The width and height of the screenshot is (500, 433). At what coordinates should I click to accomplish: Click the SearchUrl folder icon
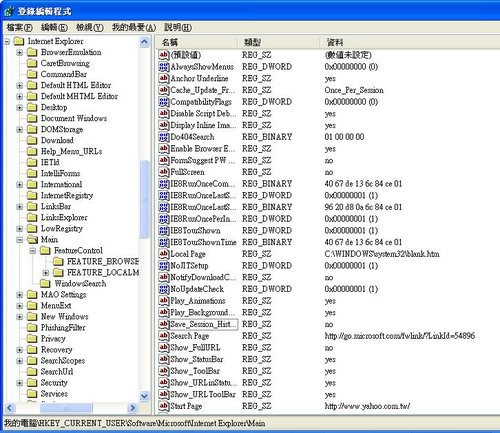[32, 372]
